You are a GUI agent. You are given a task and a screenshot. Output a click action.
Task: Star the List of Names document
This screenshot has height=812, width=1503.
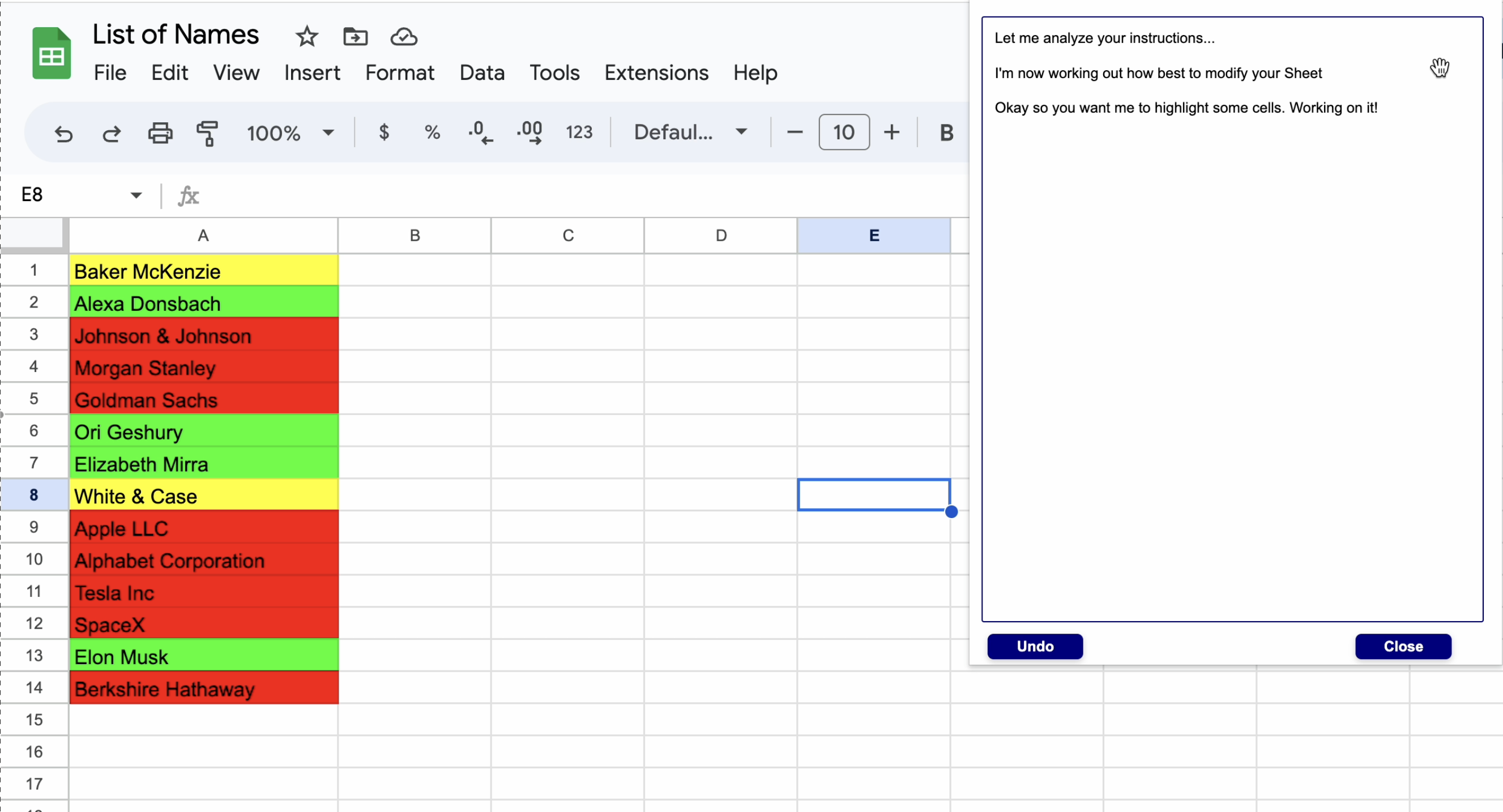tap(306, 37)
